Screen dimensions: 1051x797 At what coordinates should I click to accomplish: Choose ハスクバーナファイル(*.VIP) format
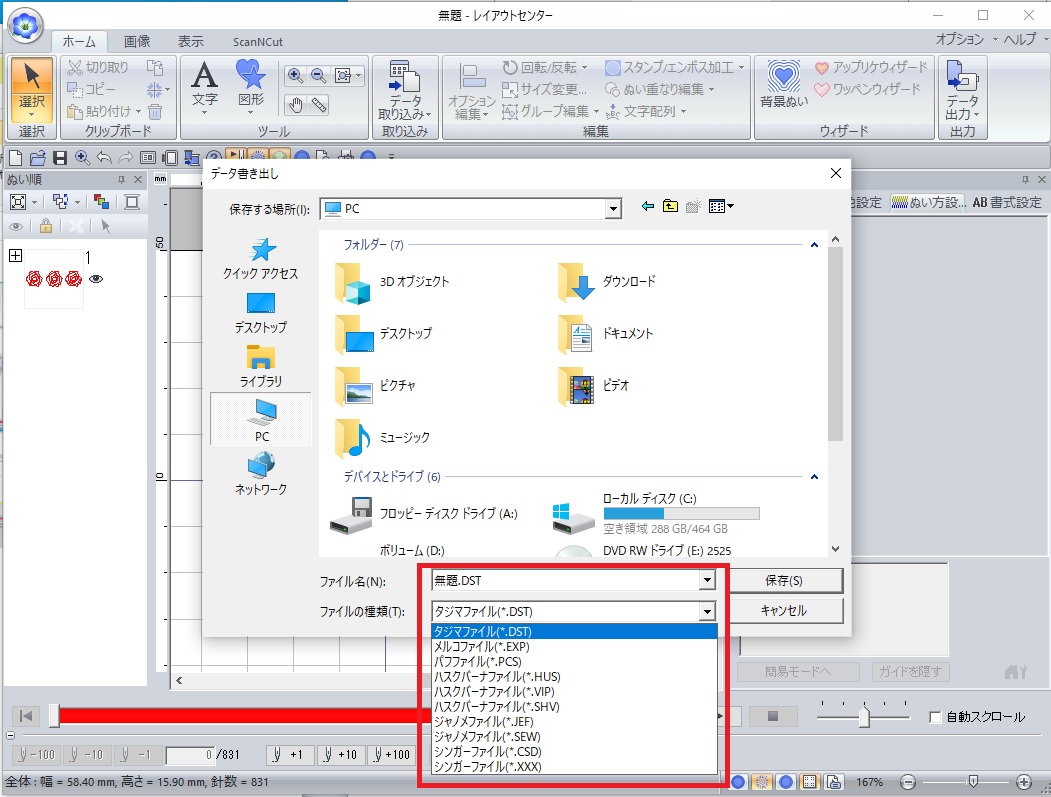pos(575,692)
